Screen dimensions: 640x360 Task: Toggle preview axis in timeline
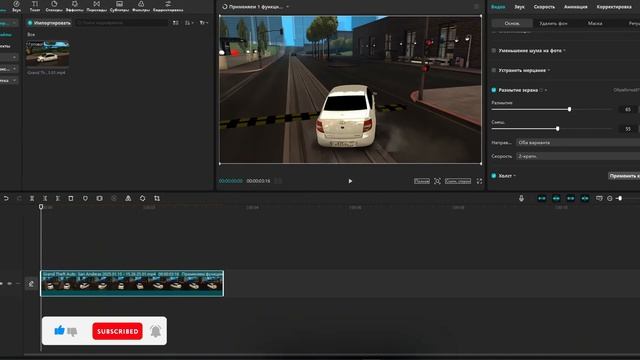tap(585, 198)
